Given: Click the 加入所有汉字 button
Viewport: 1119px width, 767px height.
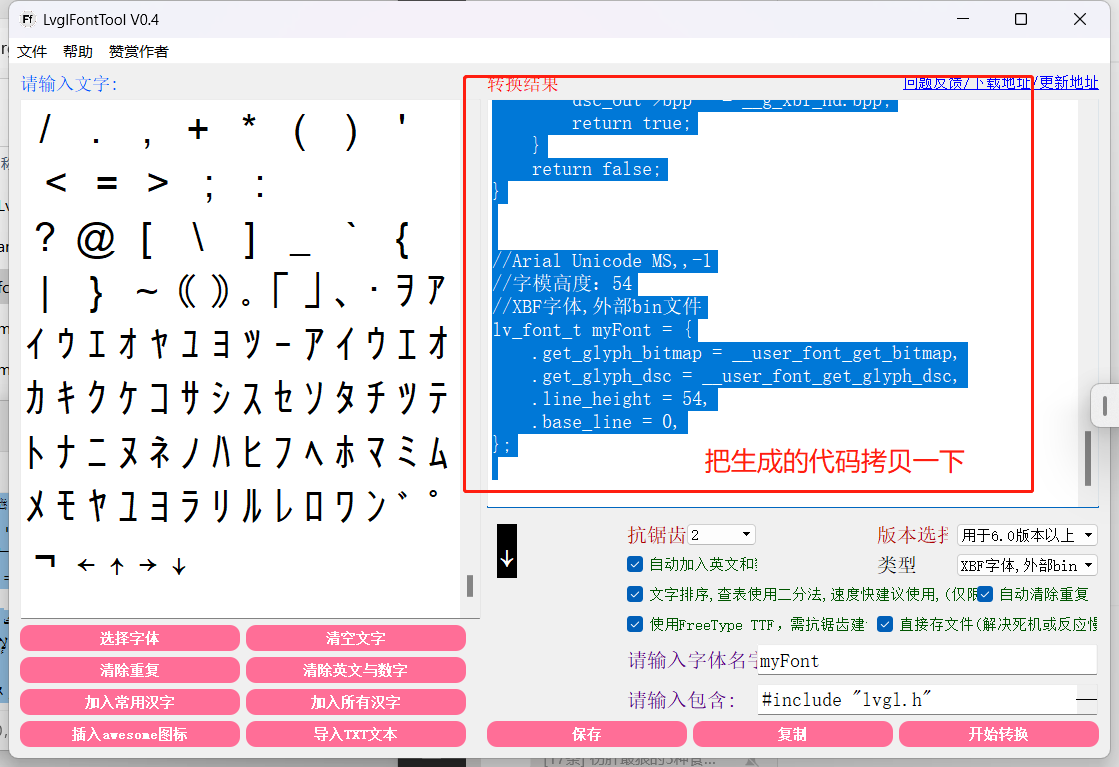Looking at the screenshot, I should [x=355, y=702].
